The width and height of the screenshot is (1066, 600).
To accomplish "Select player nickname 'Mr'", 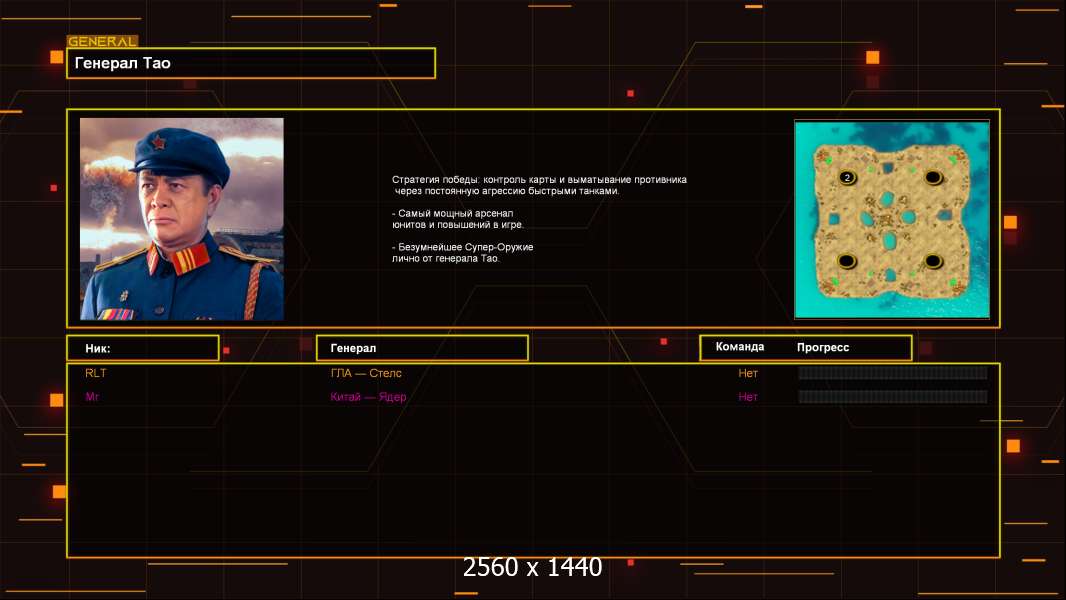I will point(92,397).
